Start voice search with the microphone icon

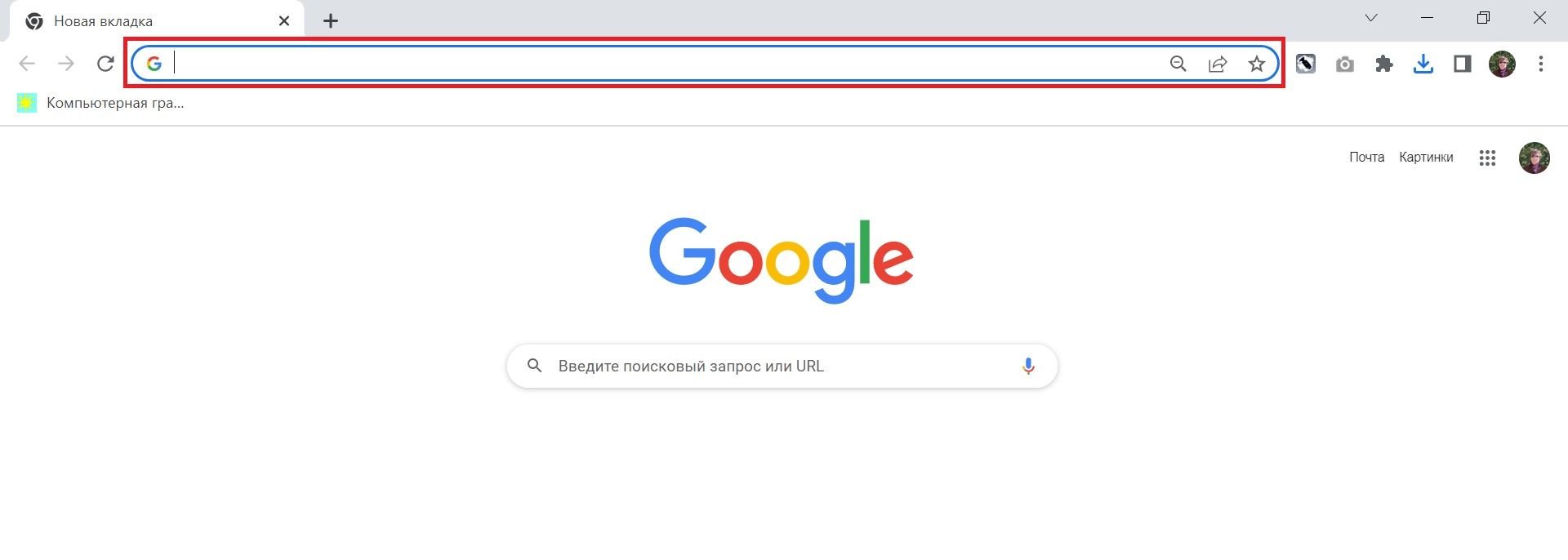[1028, 367]
